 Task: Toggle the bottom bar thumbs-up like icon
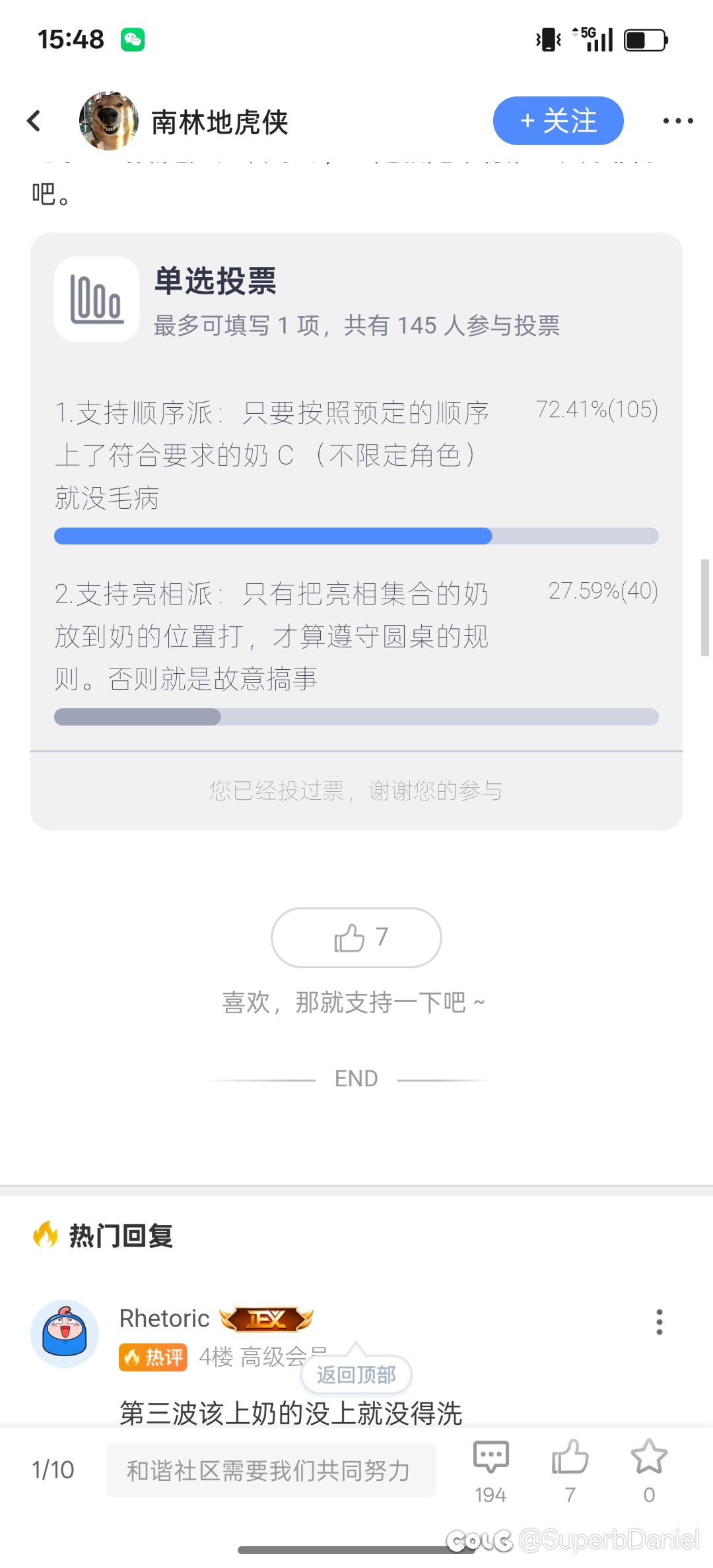[570, 1457]
